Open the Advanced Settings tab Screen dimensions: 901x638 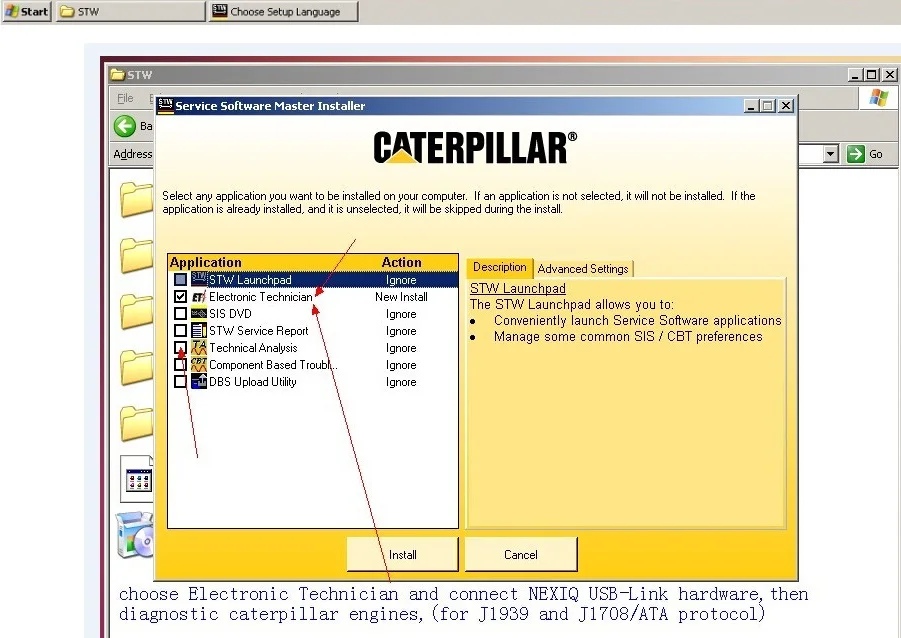click(583, 269)
